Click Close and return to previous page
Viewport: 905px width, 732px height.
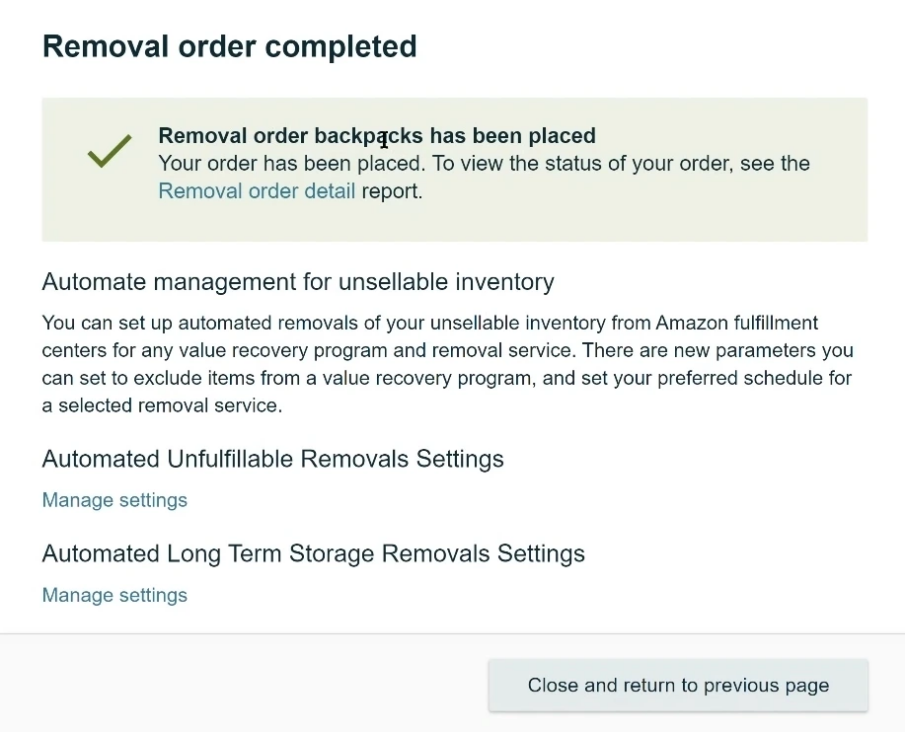[677, 685]
